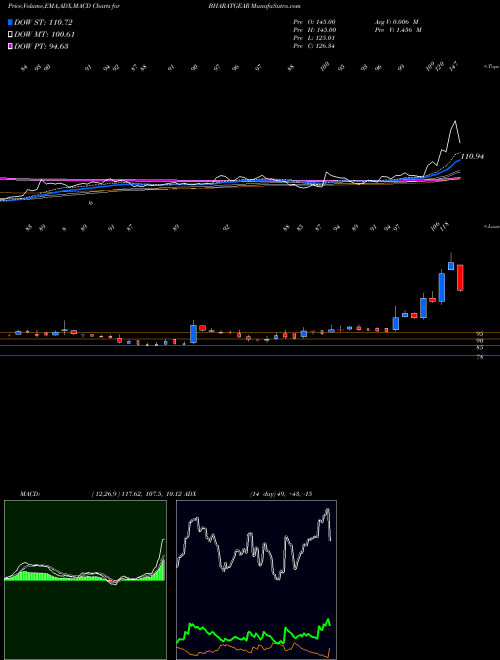This screenshot has height=660, width=500.
Task: Select the 'DOW PT: 94.63' label
Action: point(41,46)
